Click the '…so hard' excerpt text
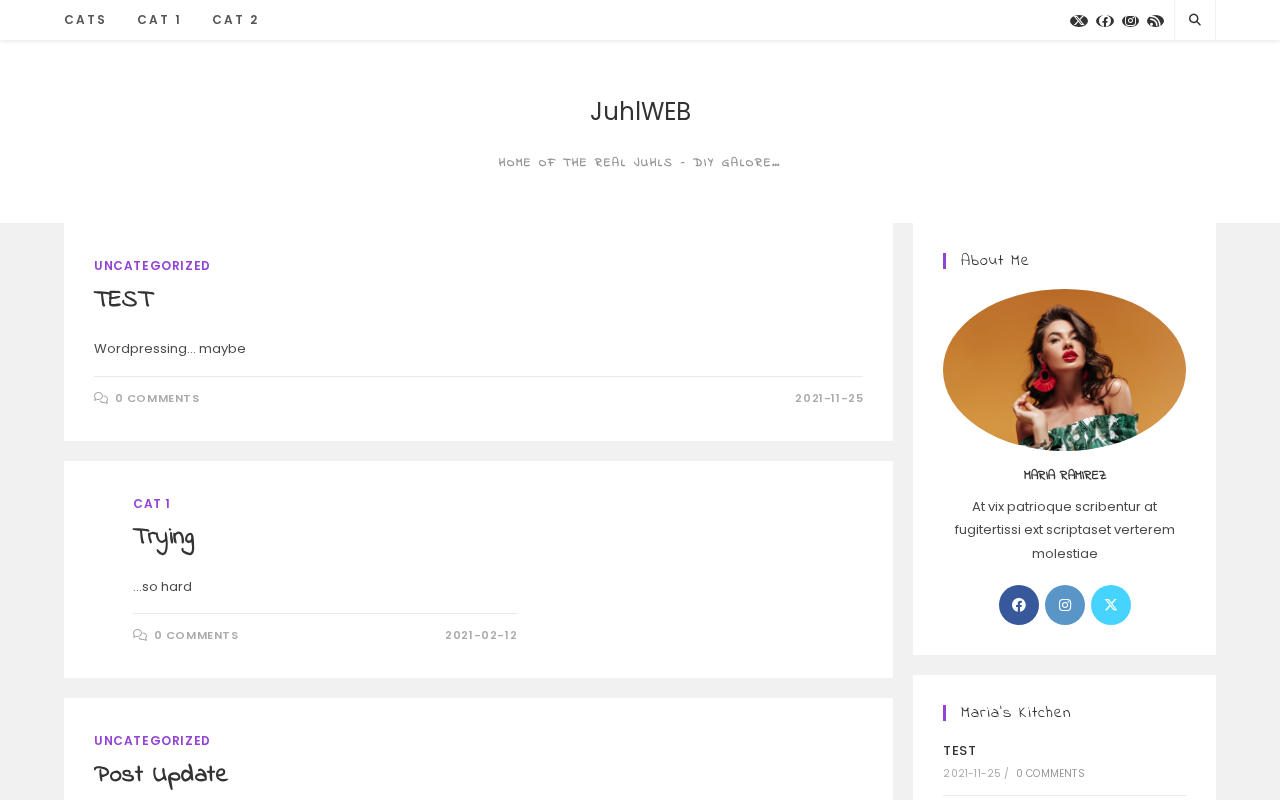Viewport: 1280px width, 800px height. click(162, 587)
